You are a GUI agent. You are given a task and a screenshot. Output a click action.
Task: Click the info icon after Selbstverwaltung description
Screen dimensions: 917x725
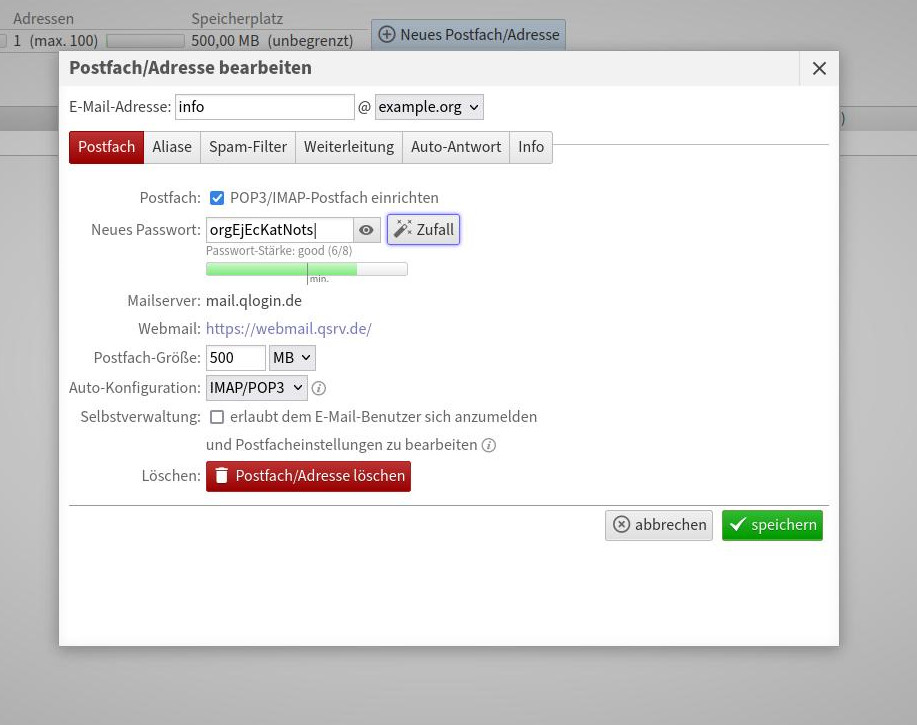click(x=488, y=445)
